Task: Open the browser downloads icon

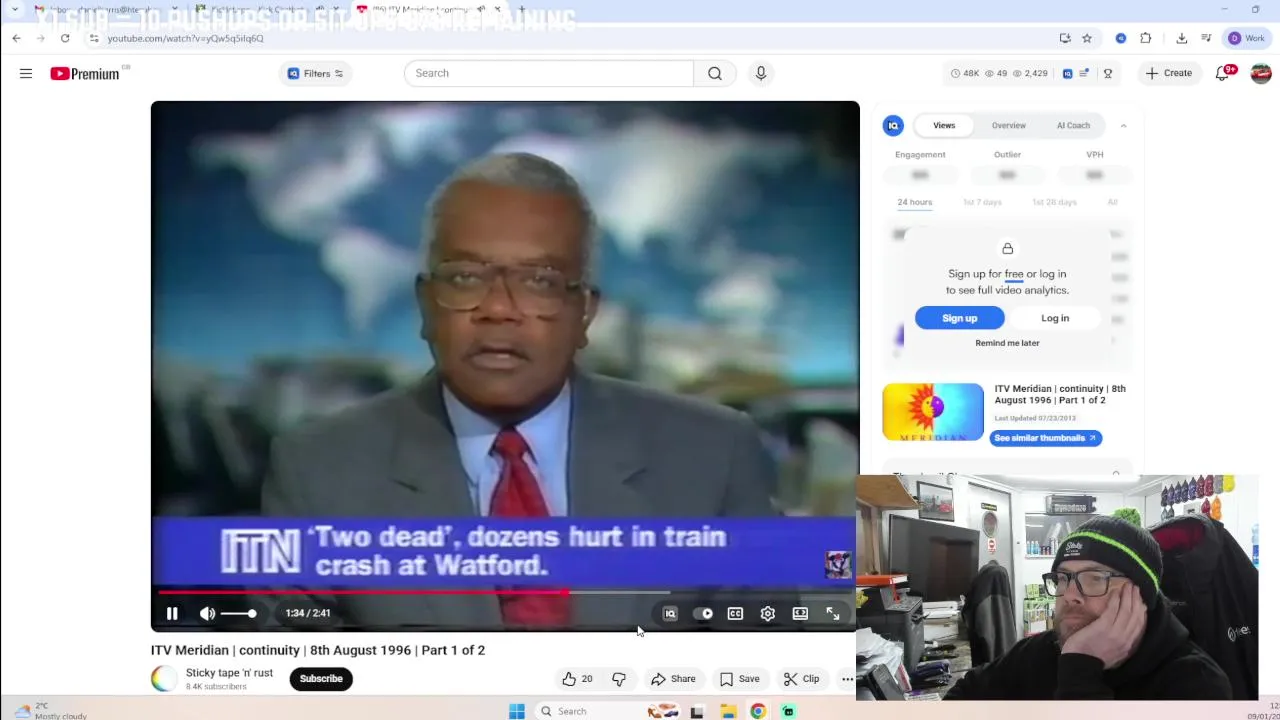Action: (x=1181, y=38)
